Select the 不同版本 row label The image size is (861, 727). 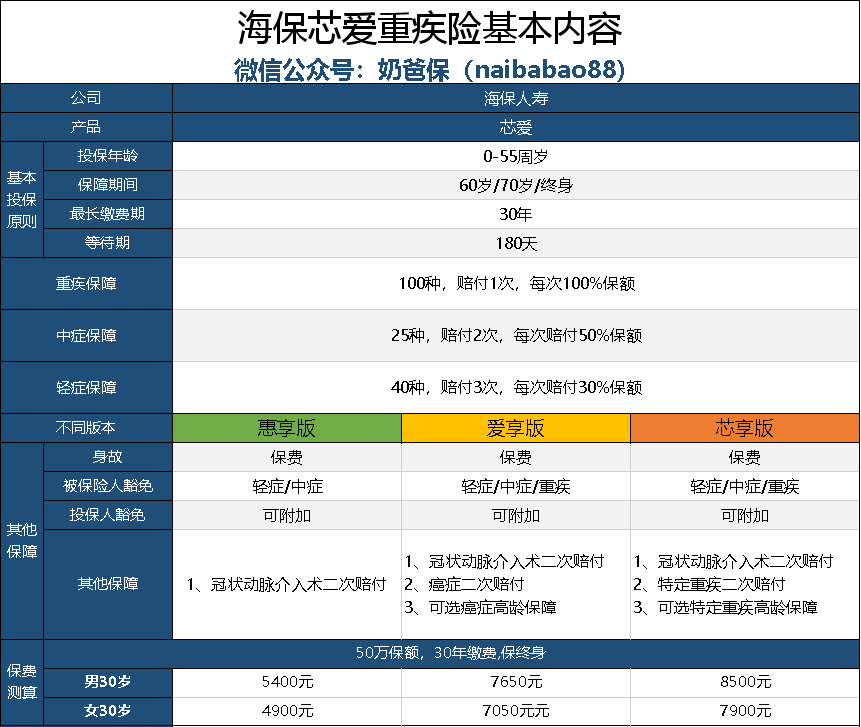pos(86,427)
